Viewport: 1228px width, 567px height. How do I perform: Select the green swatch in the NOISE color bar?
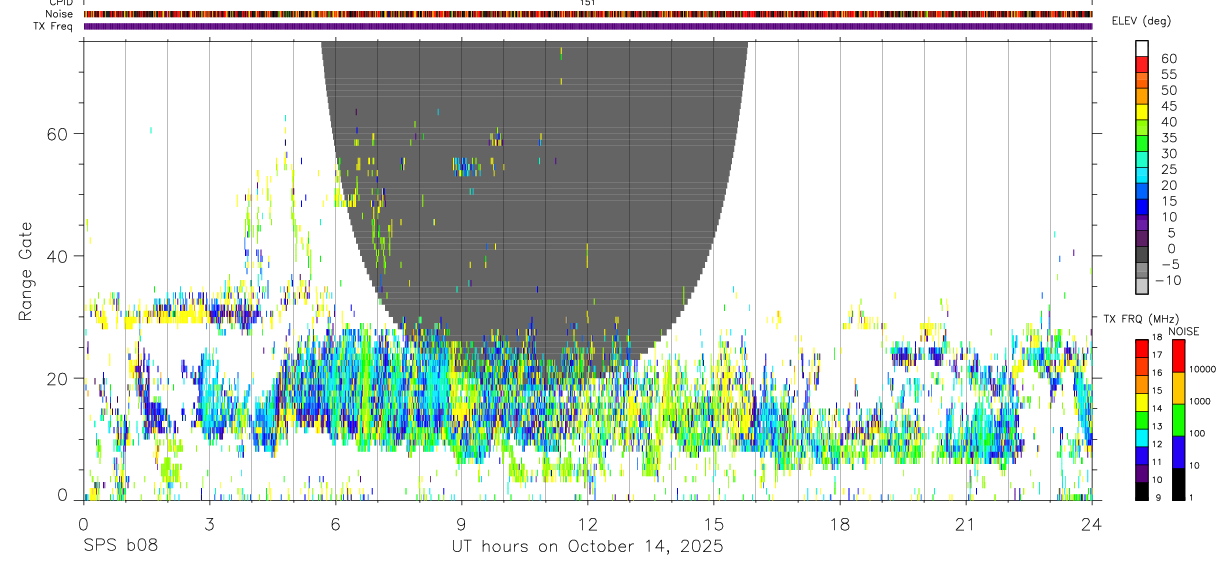(x=1178, y=419)
